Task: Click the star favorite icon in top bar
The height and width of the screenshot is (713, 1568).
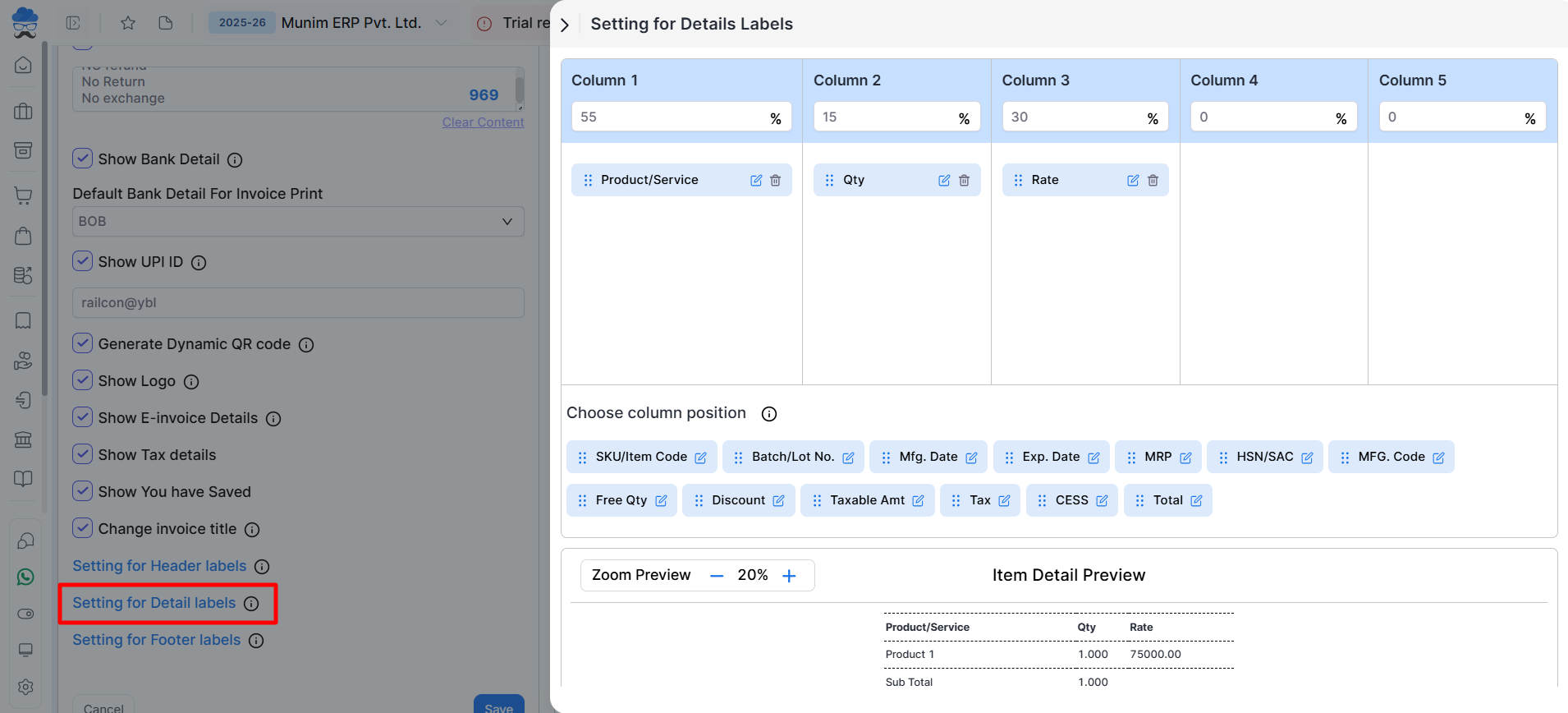Action: (128, 23)
